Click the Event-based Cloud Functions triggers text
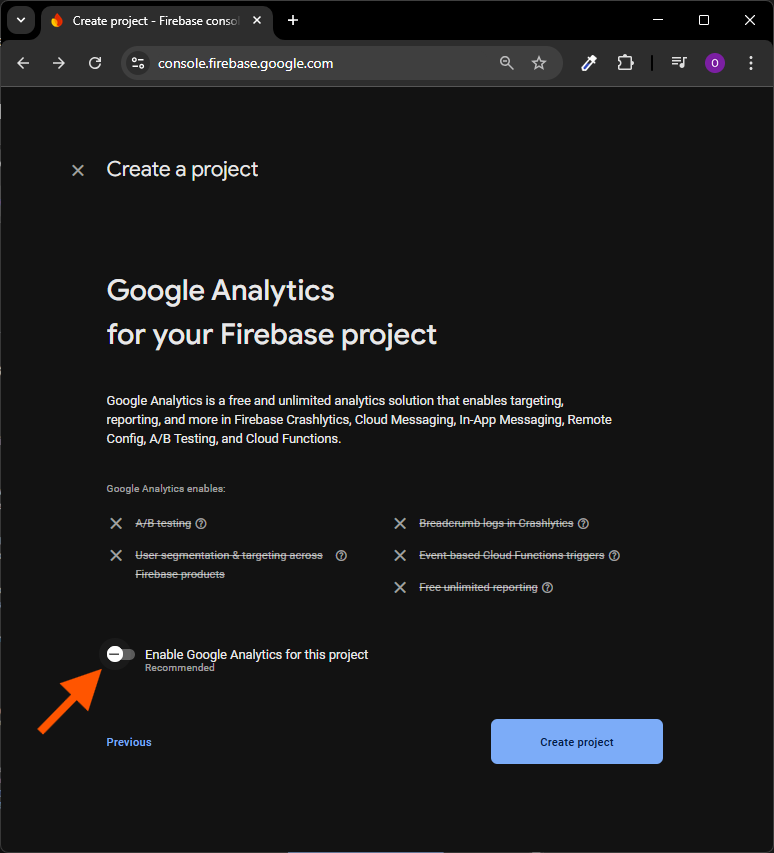This screenshot has width=774, height=853. point(512,555)
